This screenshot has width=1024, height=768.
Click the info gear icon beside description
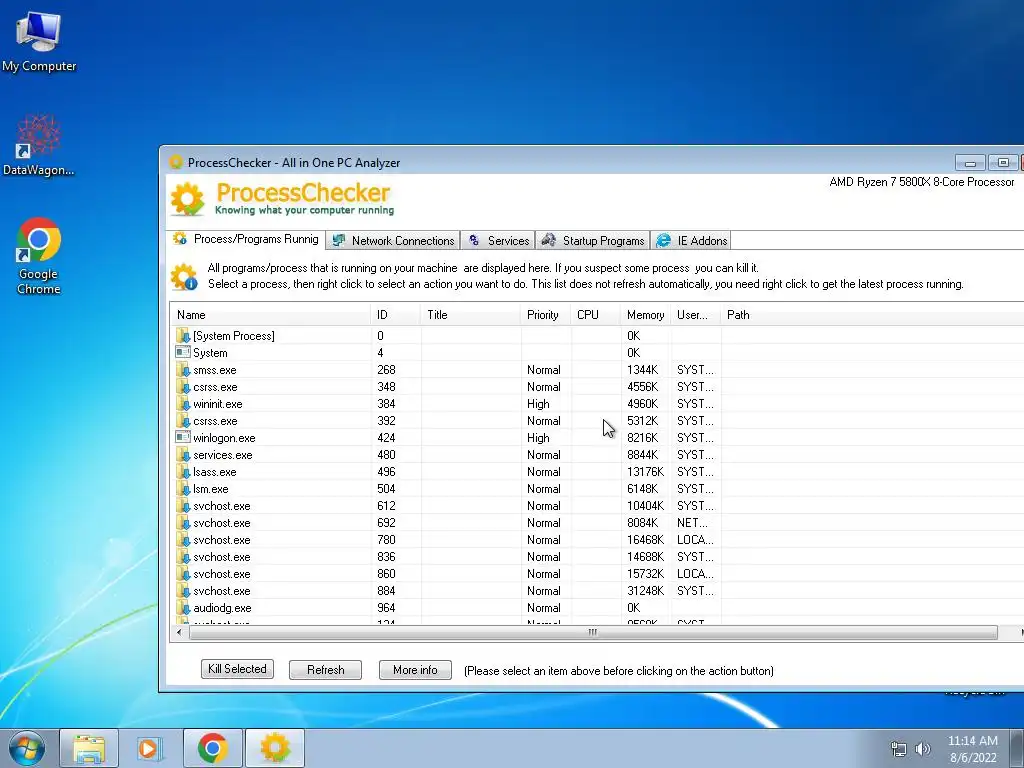click(184, 276)
